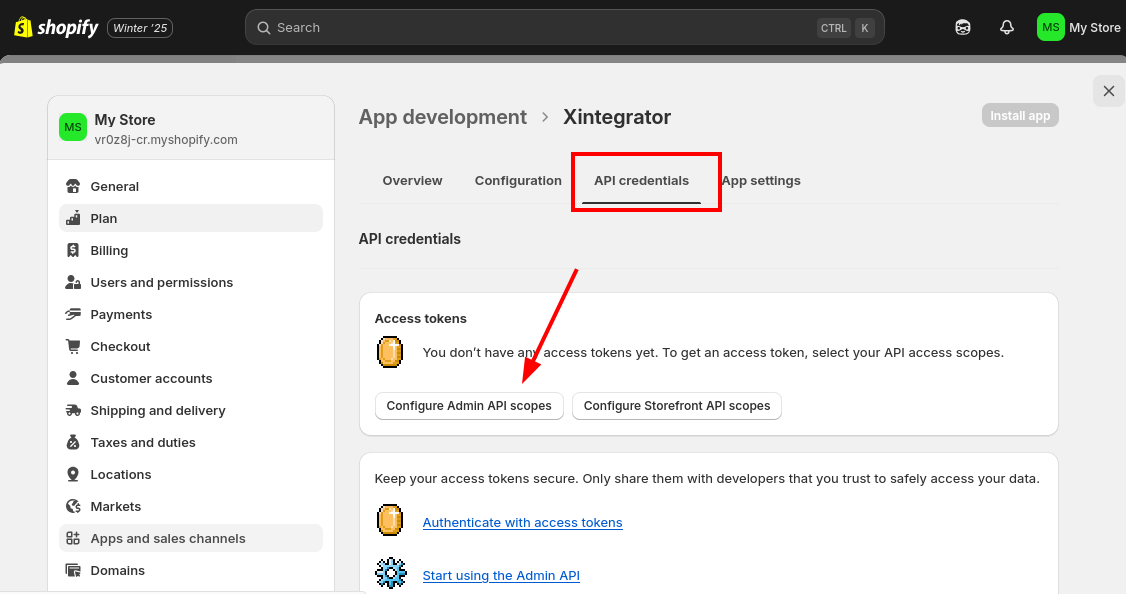Focus the Search field
This screenshot has width=1126, height=594.
pyautogui.click(x=564, y=28)
